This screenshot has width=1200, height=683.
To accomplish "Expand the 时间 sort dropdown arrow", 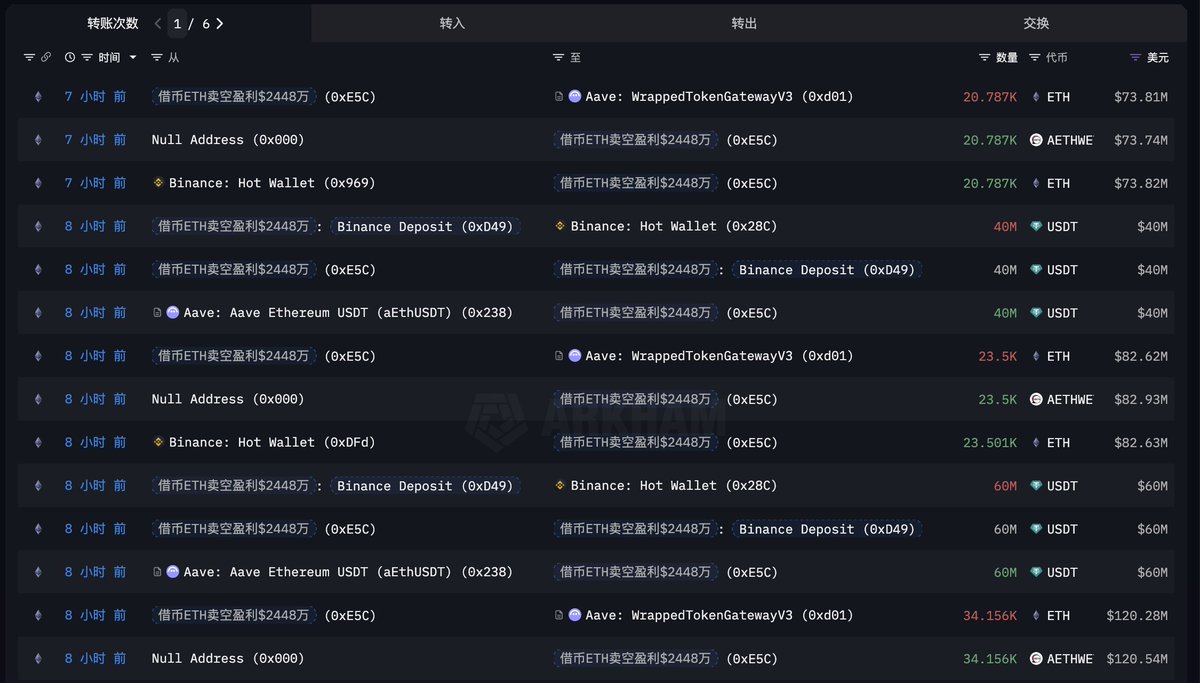I will tap(133, 58).
